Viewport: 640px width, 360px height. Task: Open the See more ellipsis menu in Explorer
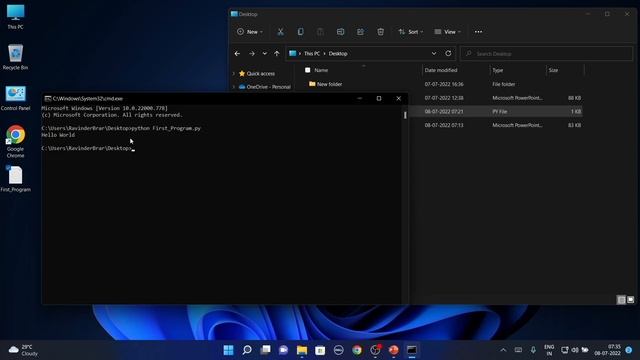pos(478,32)
